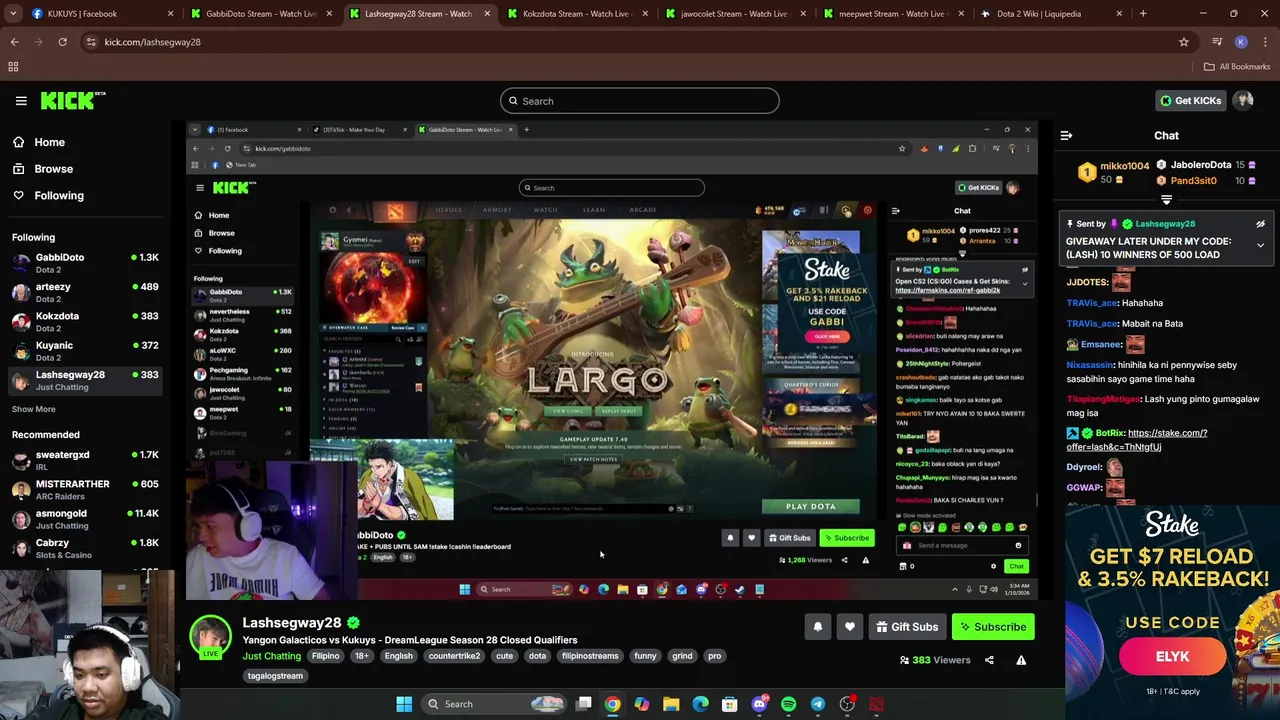Open sweatergxd recommended channel

pyautogui.click(x=85, y=460)
